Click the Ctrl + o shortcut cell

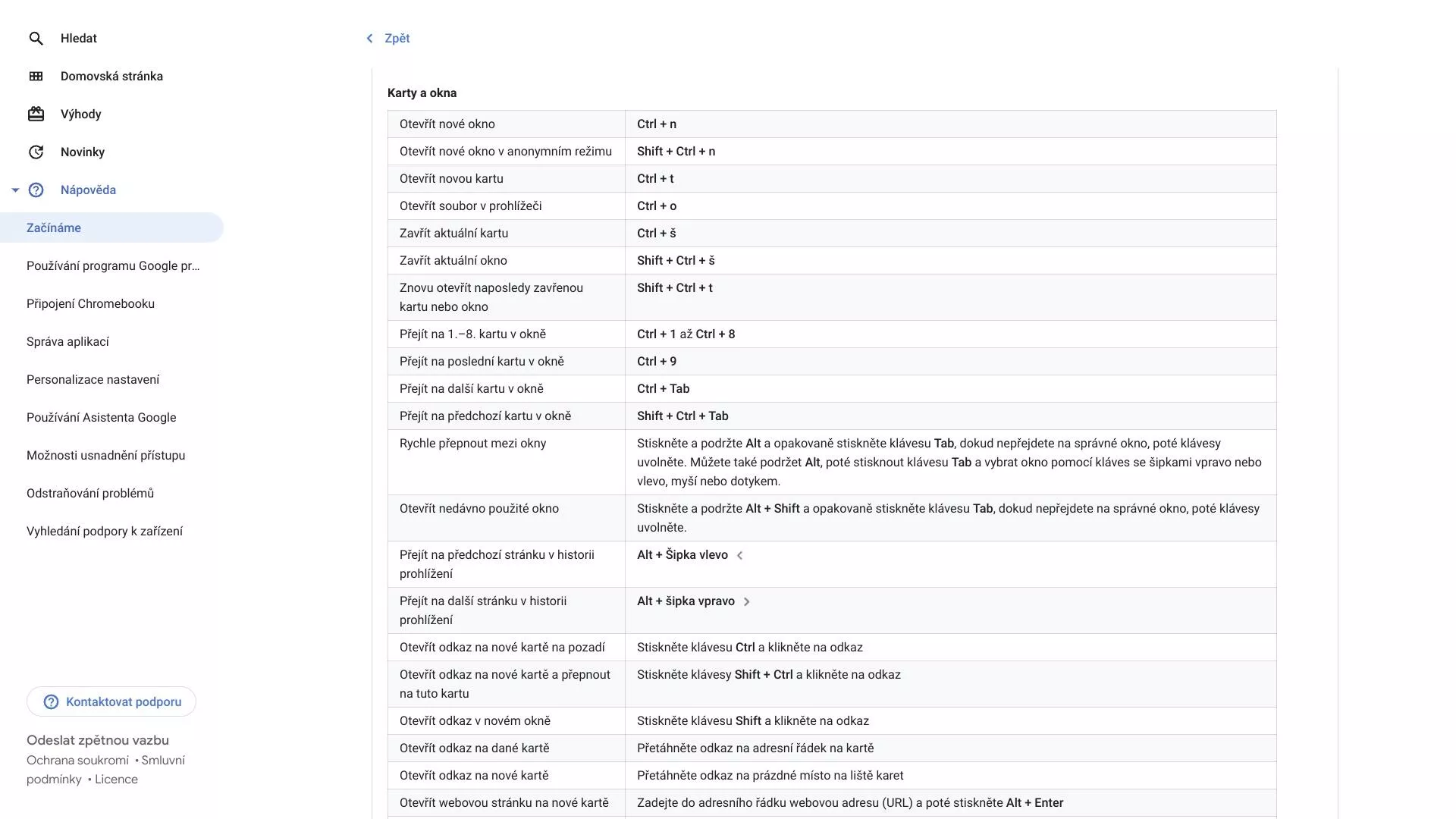pyautogui.click(x=951, y=206)
